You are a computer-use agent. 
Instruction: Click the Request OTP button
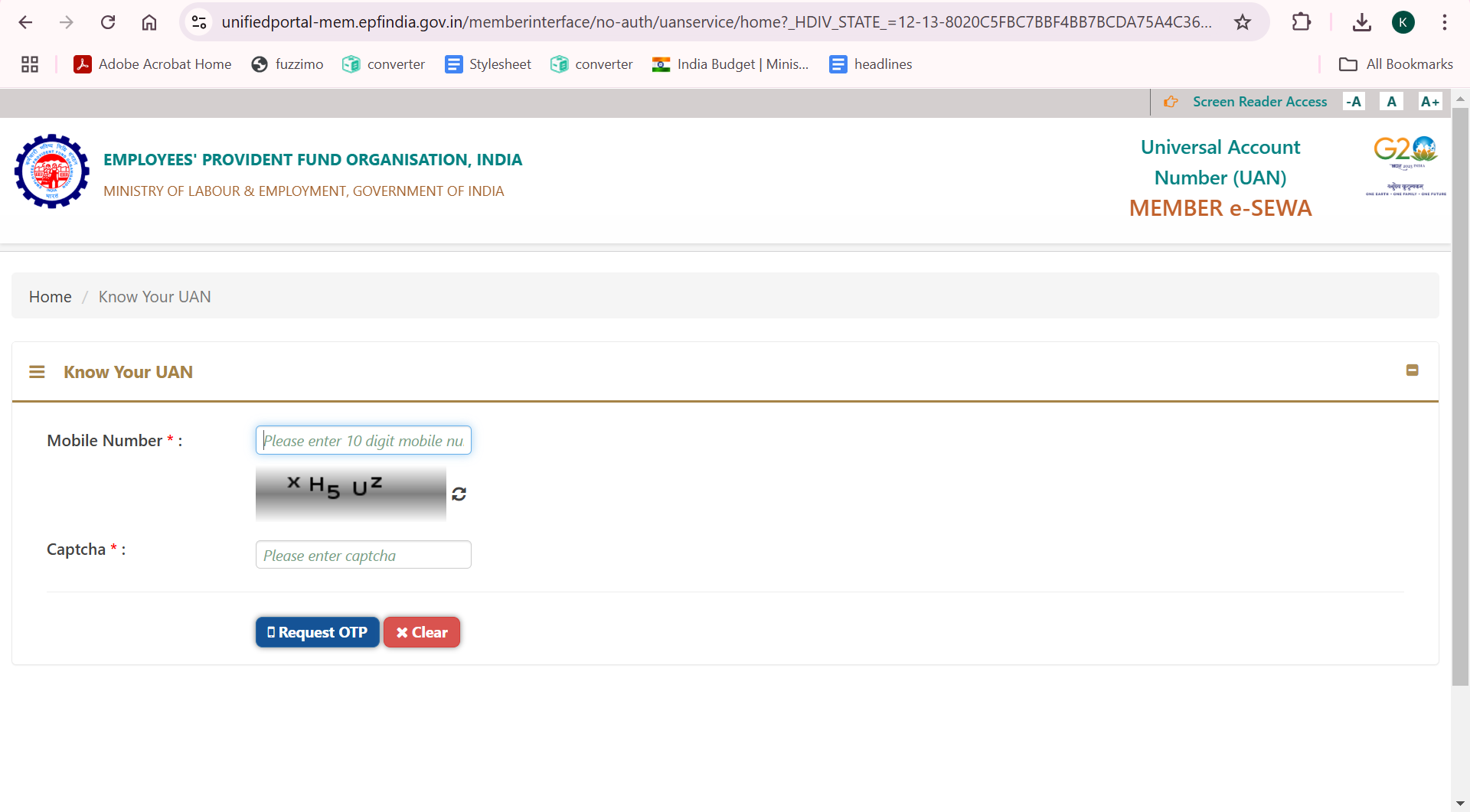coord(316,632)
